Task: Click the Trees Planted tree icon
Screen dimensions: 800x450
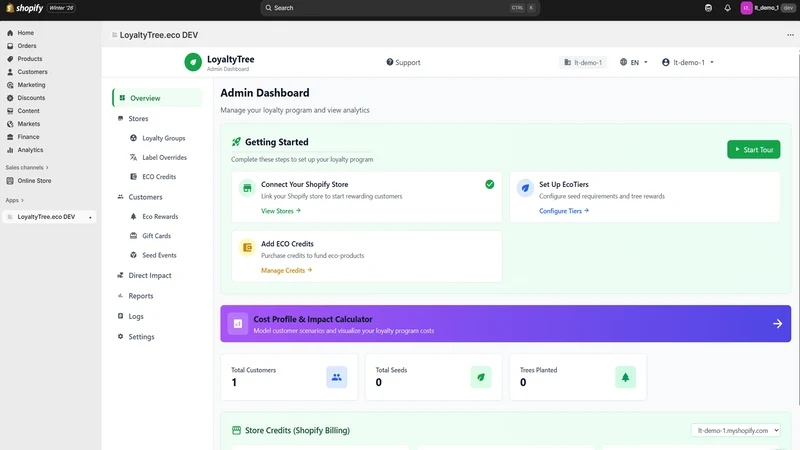Action: pos(626,377)
